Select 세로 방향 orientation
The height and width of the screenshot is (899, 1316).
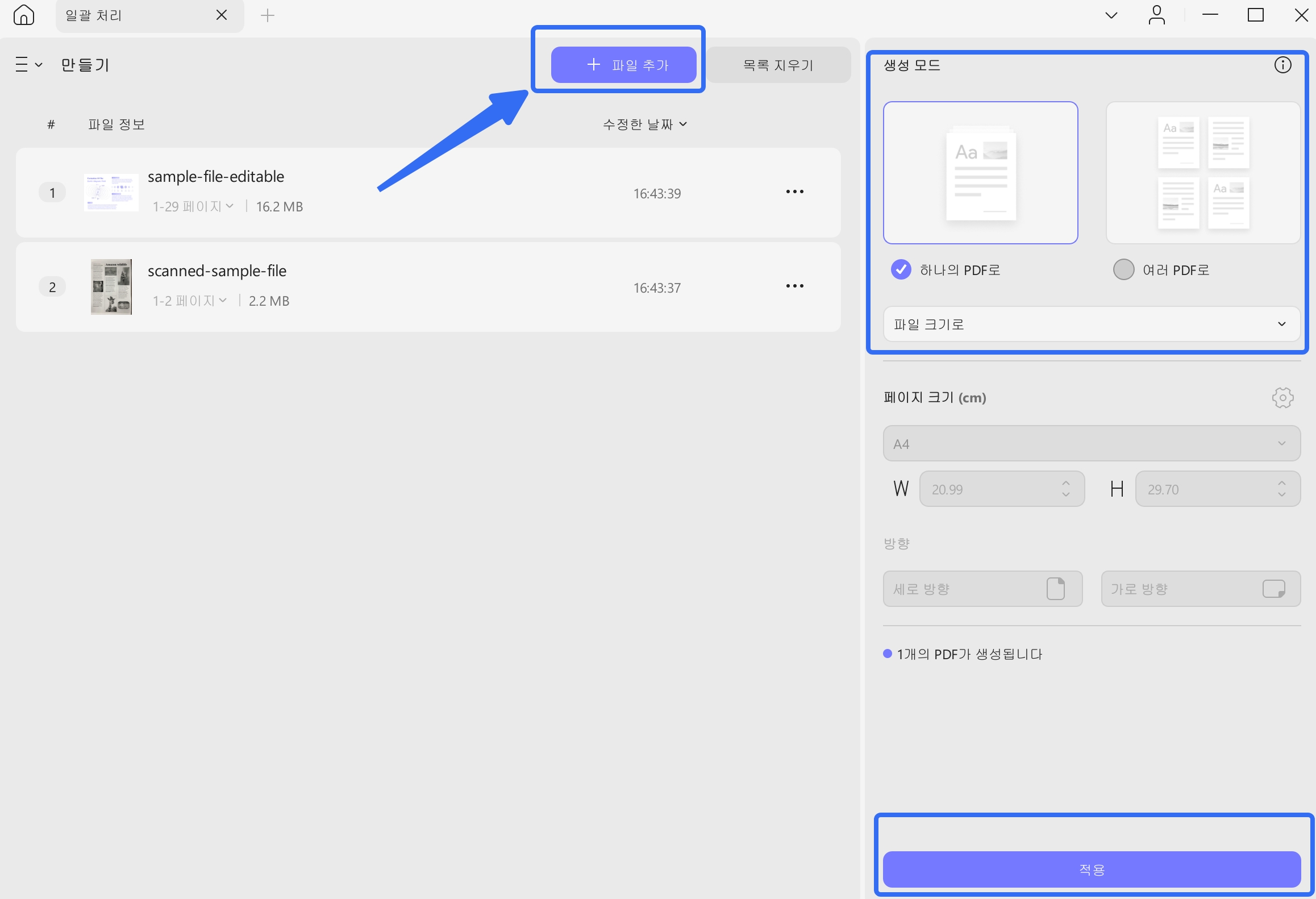(983, 589)
